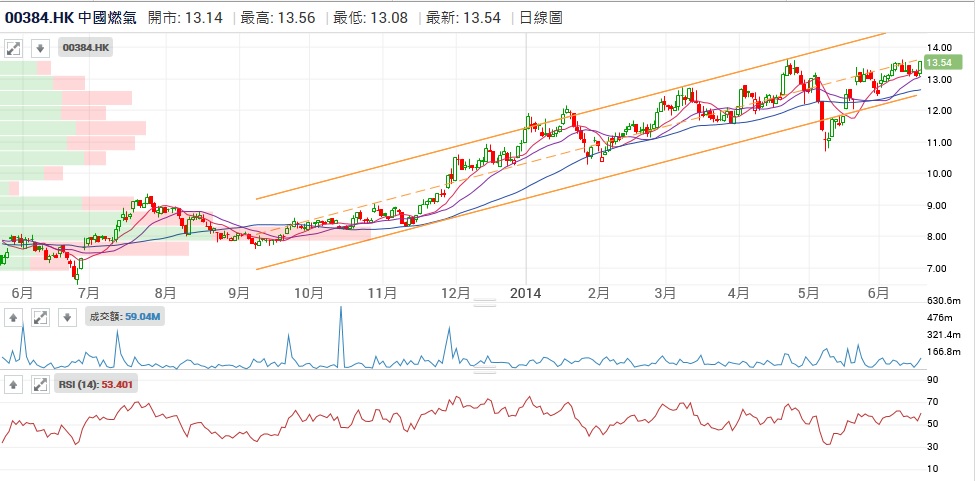This screenshot has height=481, width=975.
Task: Grab the divider between turnover and RSI panels
Action: tap(485, 371)
